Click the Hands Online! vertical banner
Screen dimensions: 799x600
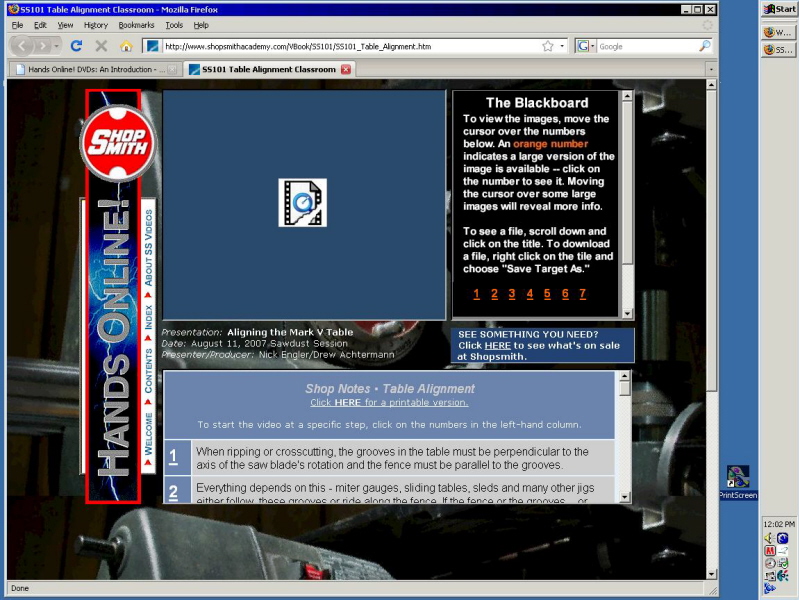coord(113,296)
